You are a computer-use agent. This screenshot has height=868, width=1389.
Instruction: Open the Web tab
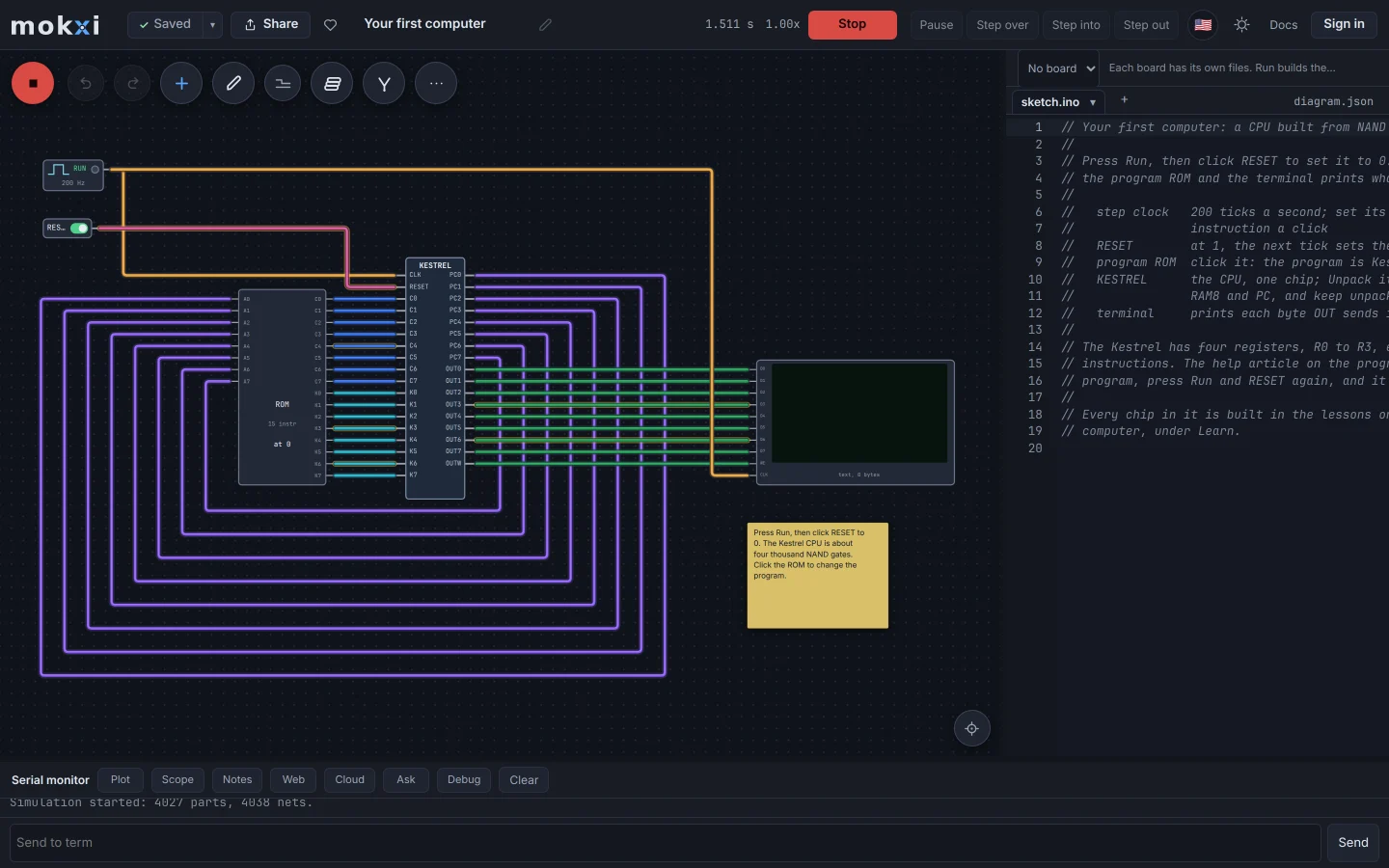pyautogui.click(x=293, y=780)
